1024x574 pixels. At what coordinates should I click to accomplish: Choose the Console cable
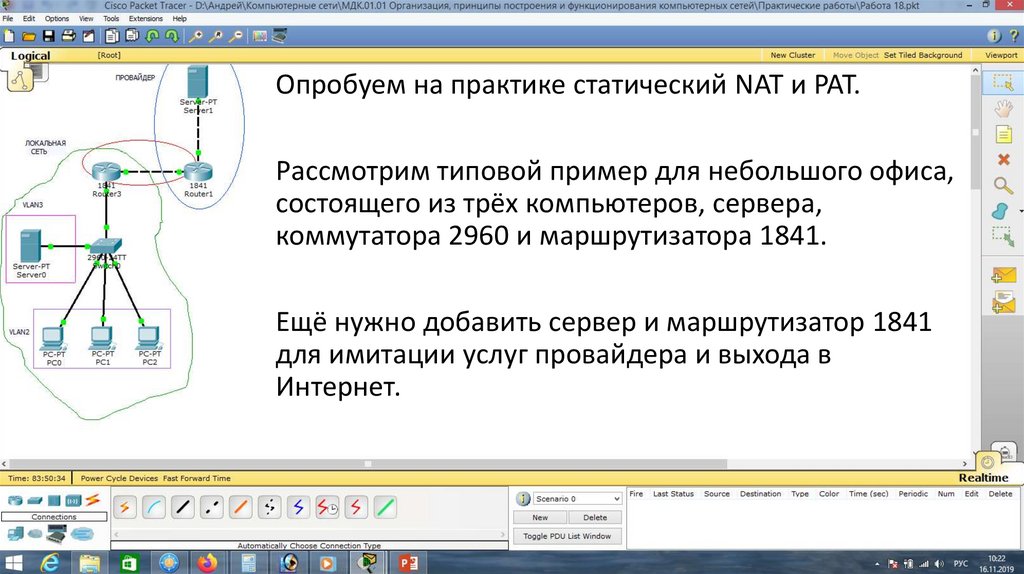click(153, 507)
